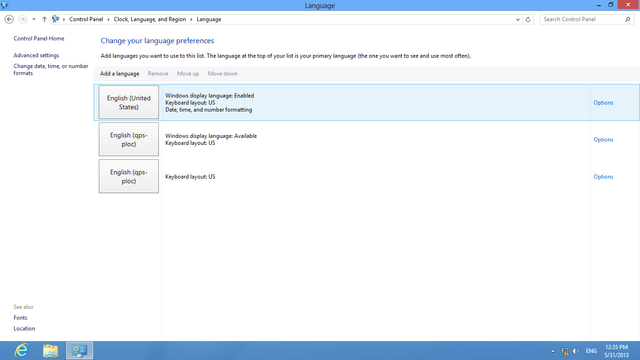
Task: Click the Forward navigation arrow
Action: pos(22,19)
